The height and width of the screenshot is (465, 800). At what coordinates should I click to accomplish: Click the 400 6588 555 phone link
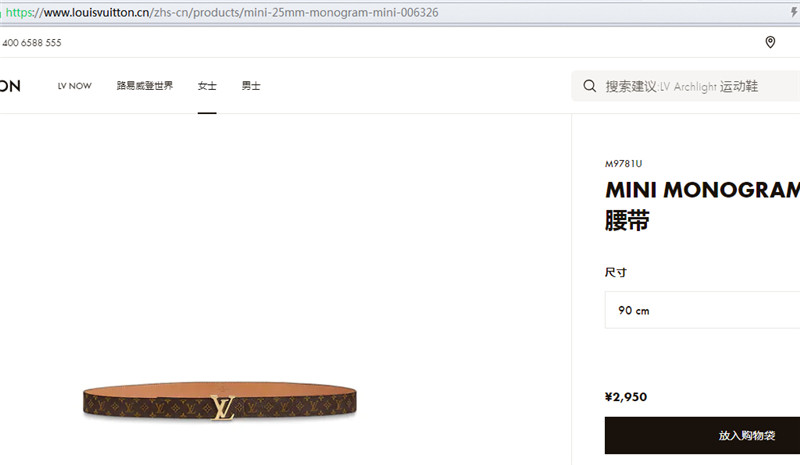pos(32,43)
